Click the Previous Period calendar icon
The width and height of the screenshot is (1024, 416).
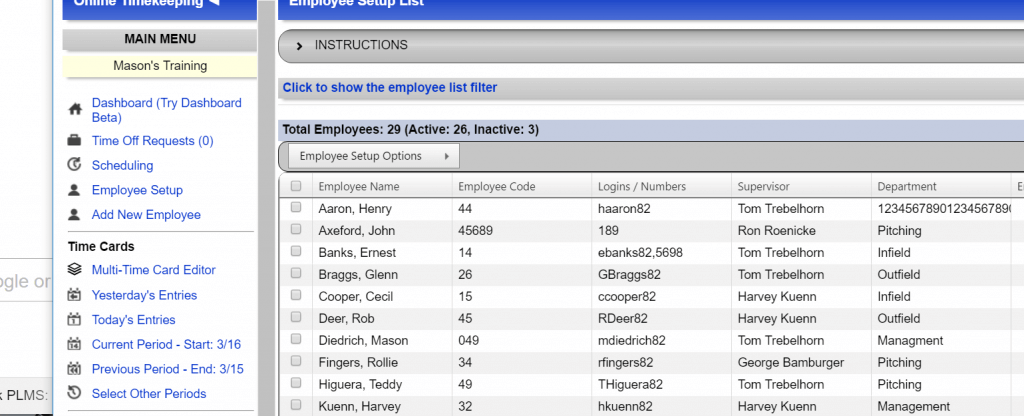pyautogui.click(x=74, y=369)
